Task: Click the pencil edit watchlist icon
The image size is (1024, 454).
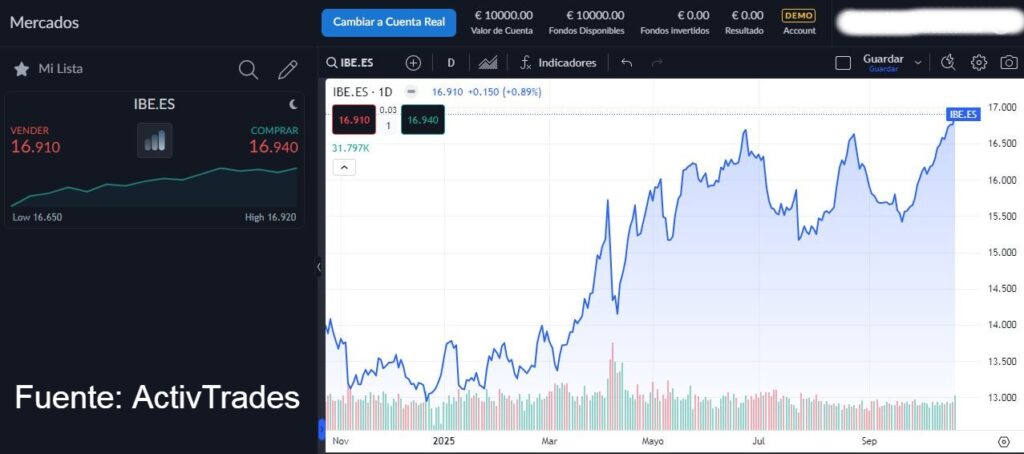Action: coord(288,69)
